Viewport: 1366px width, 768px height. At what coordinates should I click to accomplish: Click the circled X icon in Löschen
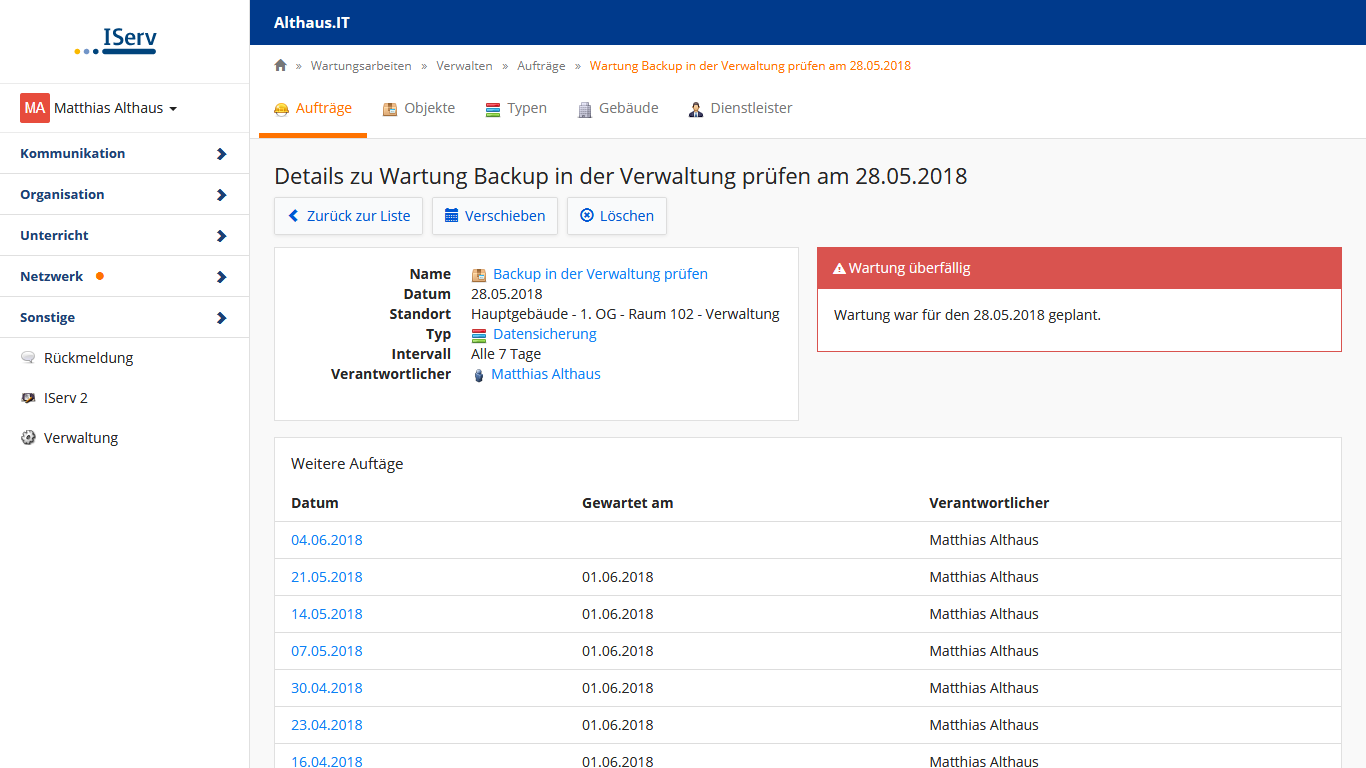(x=587, y=216)
